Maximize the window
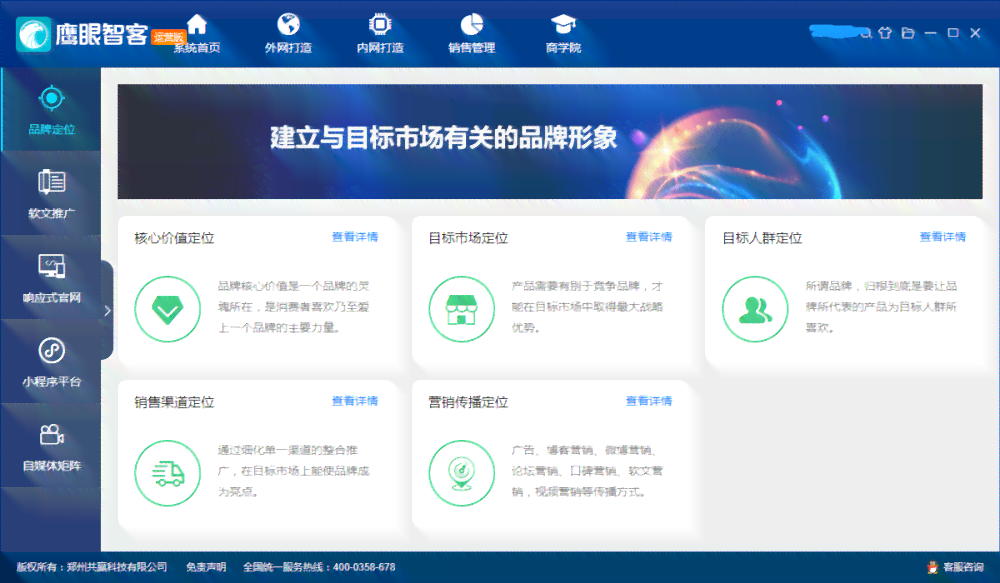 (953, 33)
